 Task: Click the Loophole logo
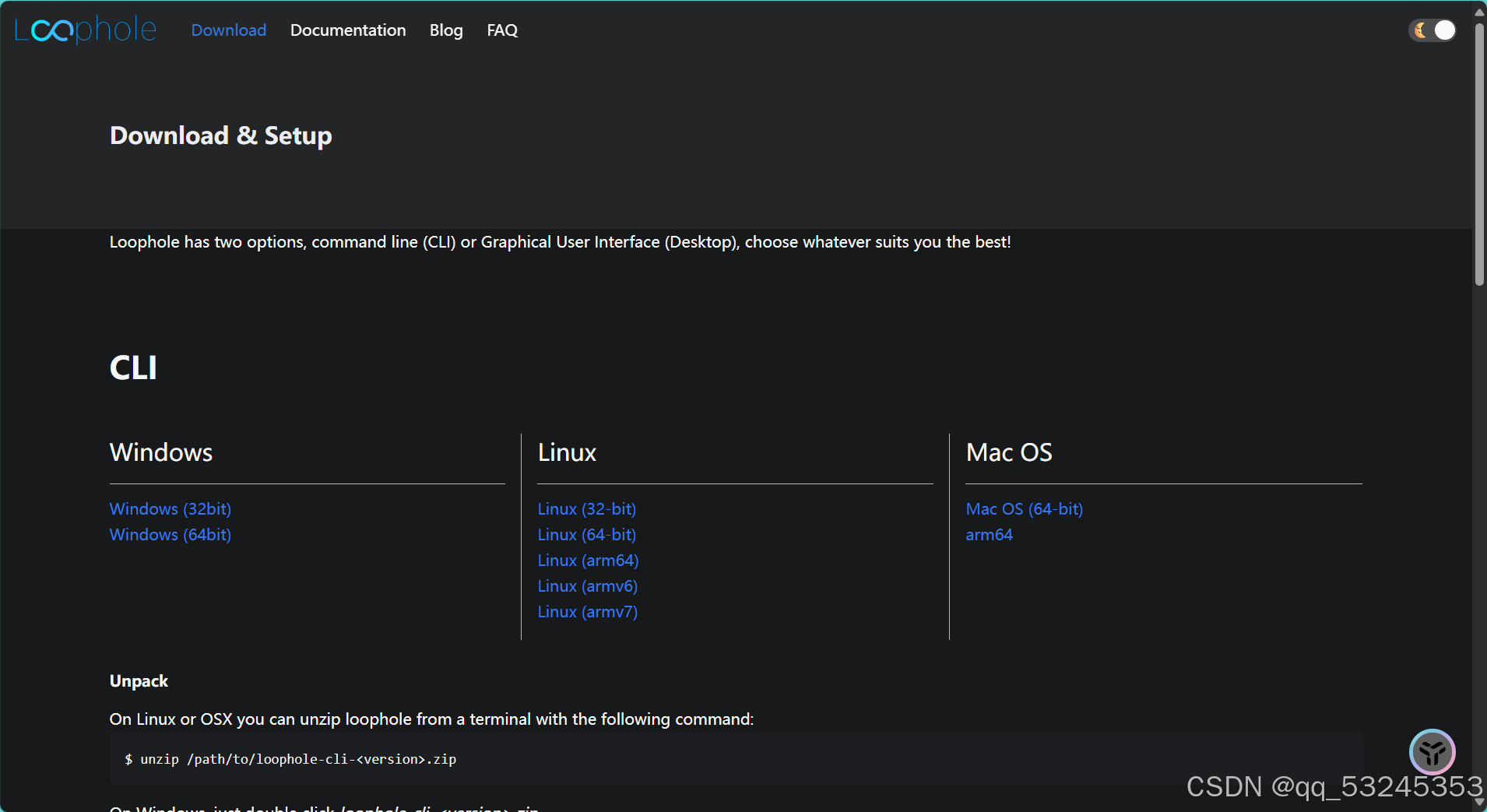click(x=86, y=30)
